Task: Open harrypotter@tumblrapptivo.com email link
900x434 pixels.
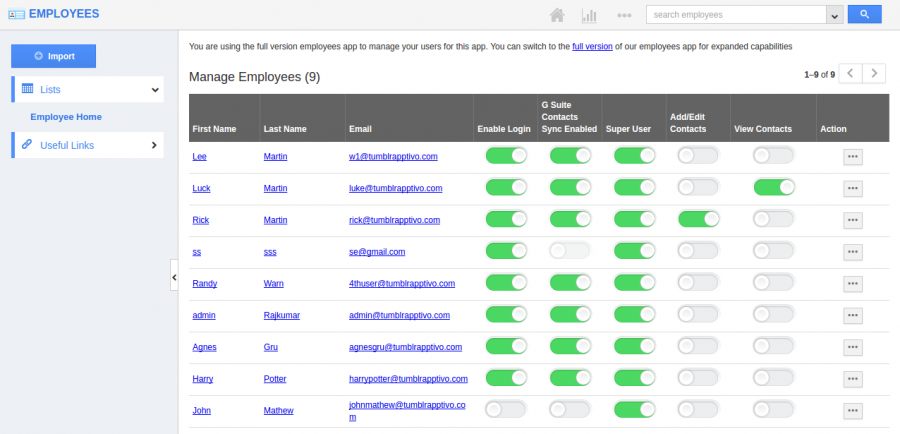Action: pyautogui.click(x=408, y=379)
